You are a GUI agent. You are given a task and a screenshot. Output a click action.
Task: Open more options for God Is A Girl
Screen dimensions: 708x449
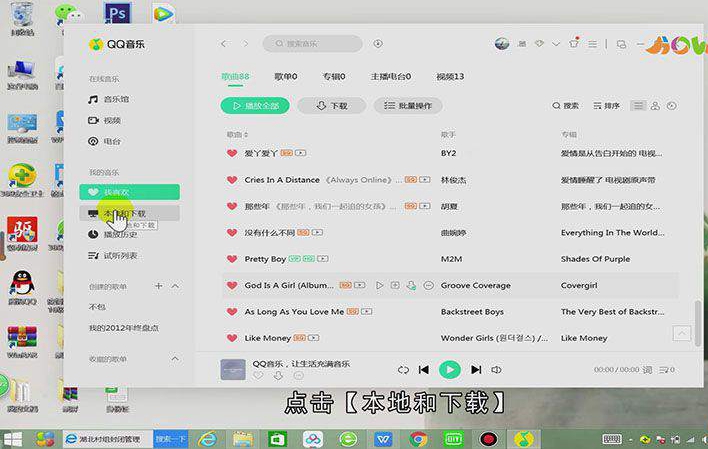click(429, 285)
